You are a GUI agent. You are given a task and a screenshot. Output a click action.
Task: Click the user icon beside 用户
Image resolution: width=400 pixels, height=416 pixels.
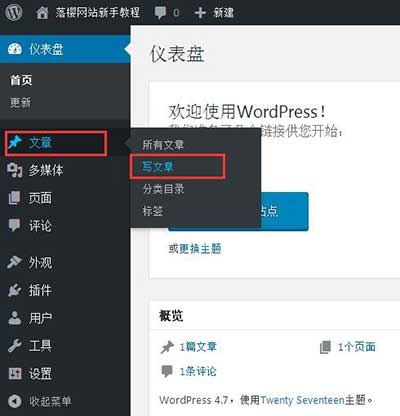coord(15,318)
